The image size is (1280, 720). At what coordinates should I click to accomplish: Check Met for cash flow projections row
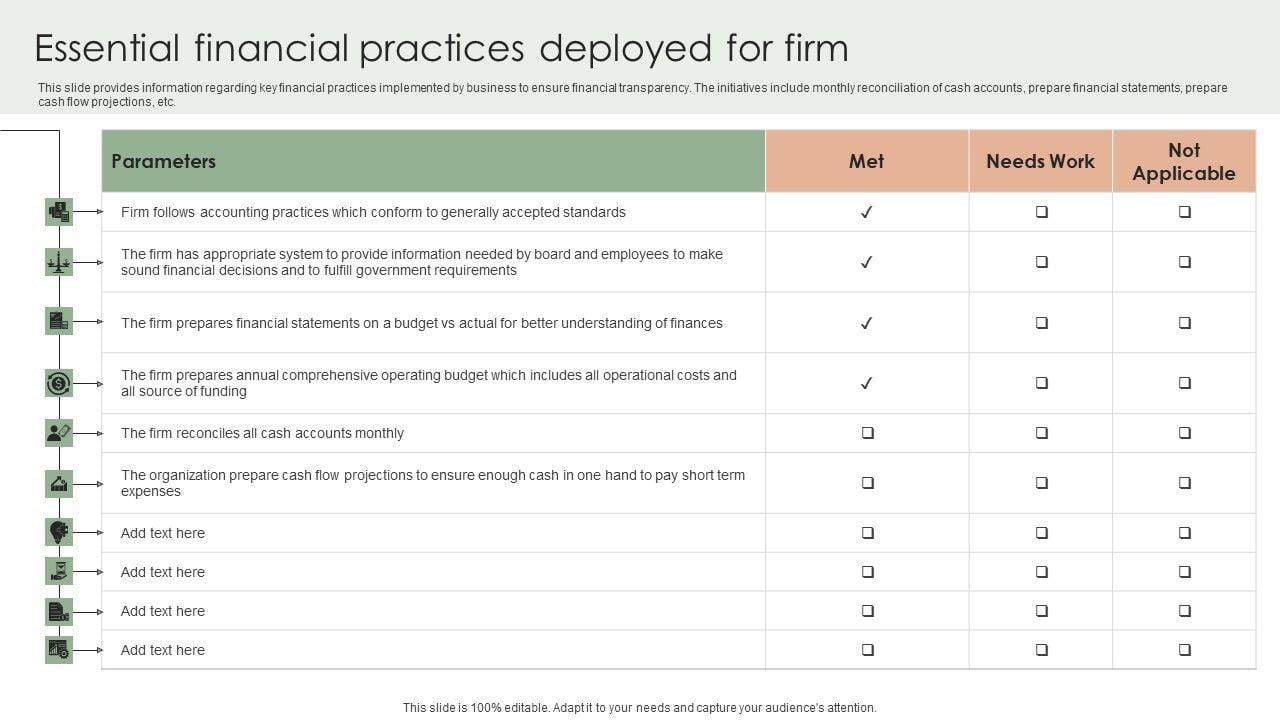pyautogui.click(x=868, y=483)
